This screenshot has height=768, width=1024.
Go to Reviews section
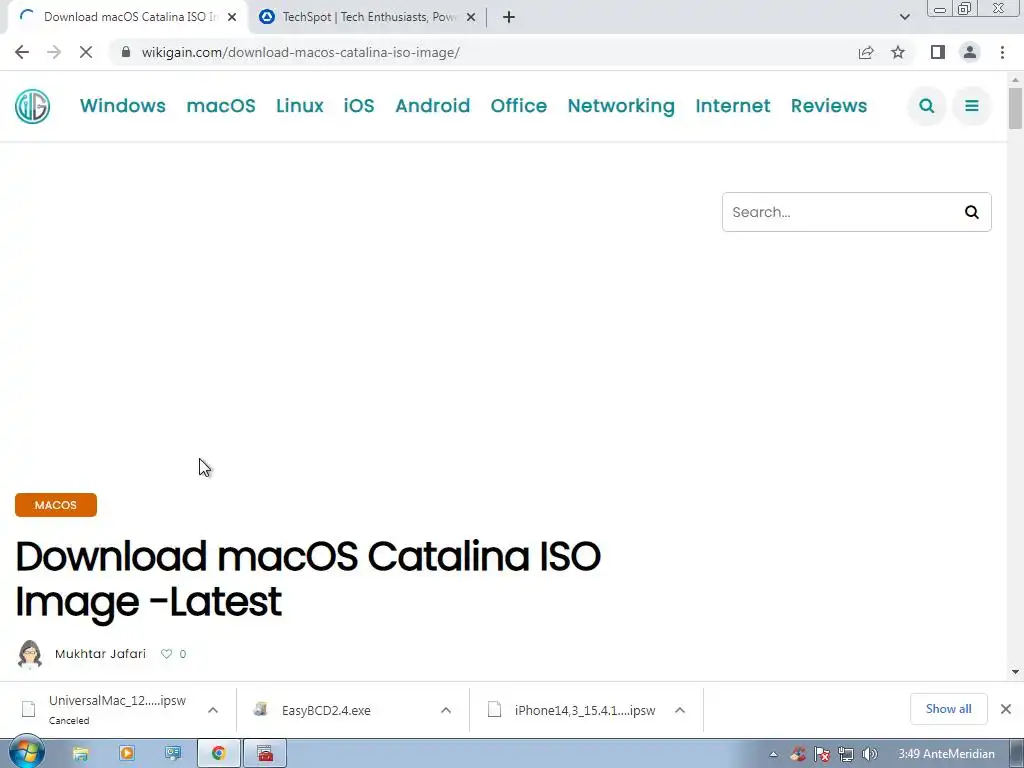tap(829, 106)
